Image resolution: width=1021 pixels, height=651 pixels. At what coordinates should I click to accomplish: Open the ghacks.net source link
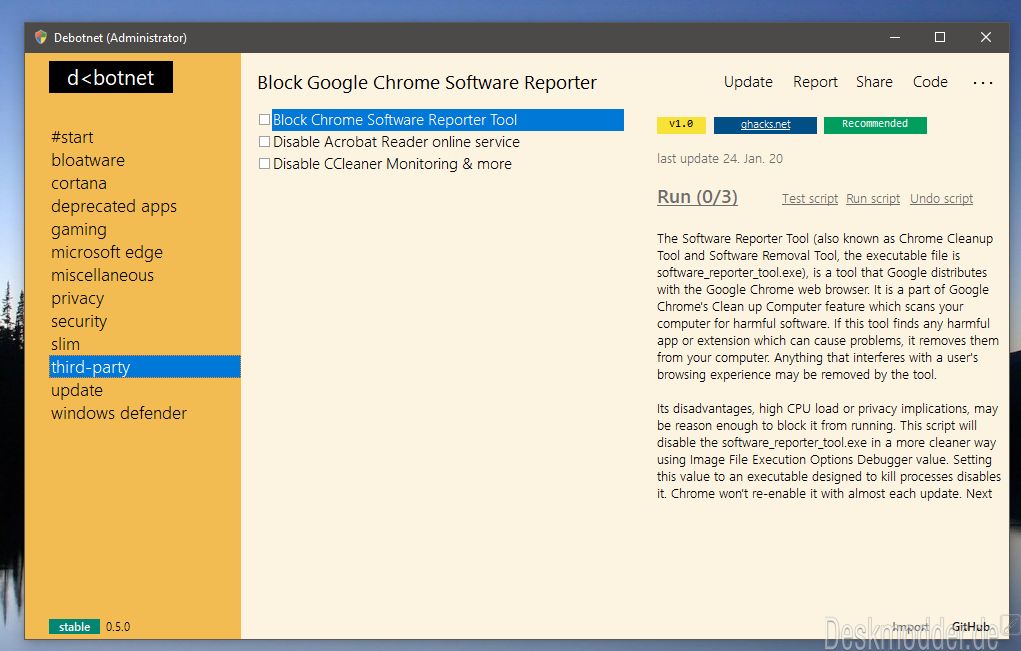(x=765, y=124)
